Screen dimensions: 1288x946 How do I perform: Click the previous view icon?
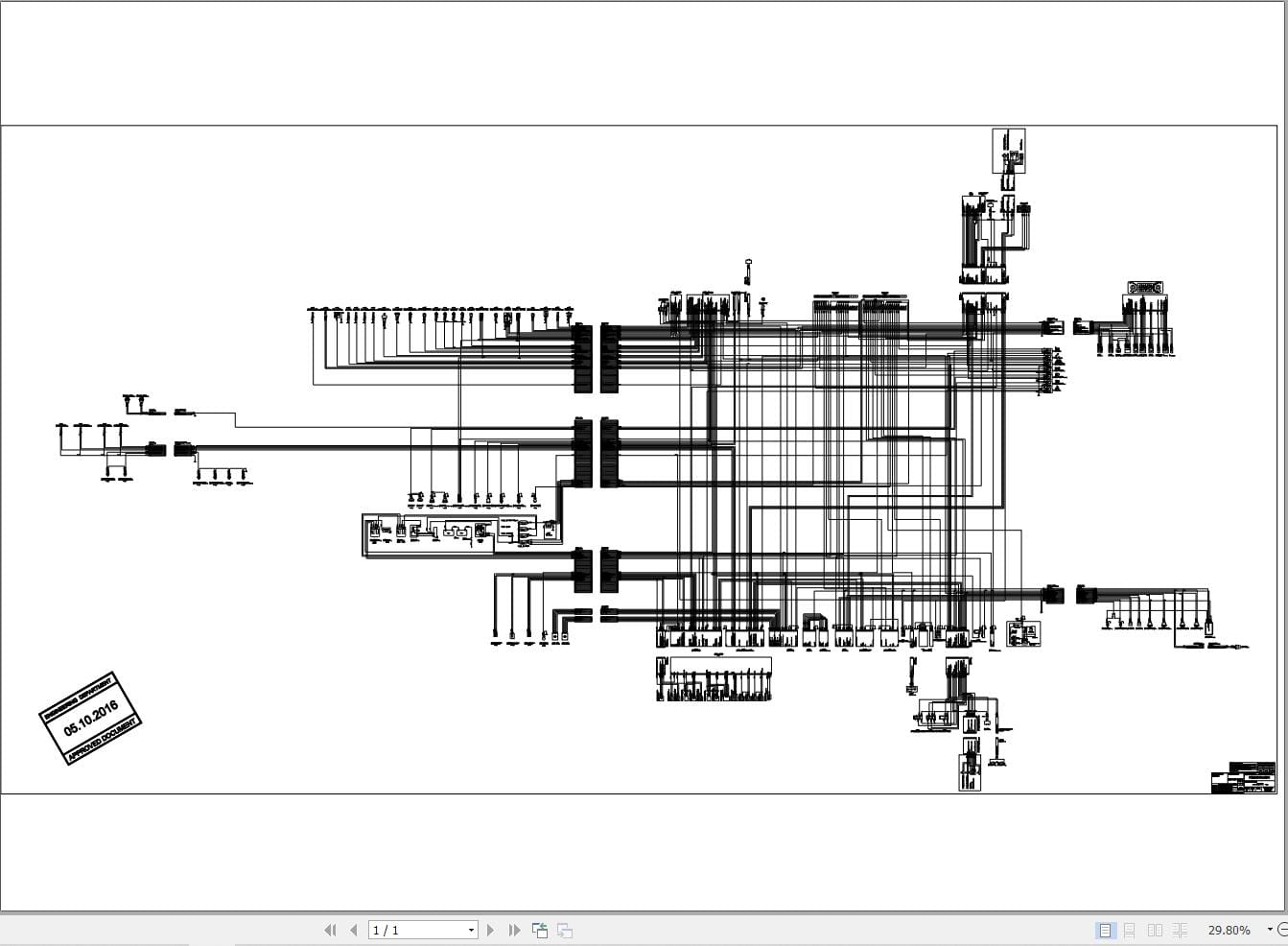click(540, 930)
